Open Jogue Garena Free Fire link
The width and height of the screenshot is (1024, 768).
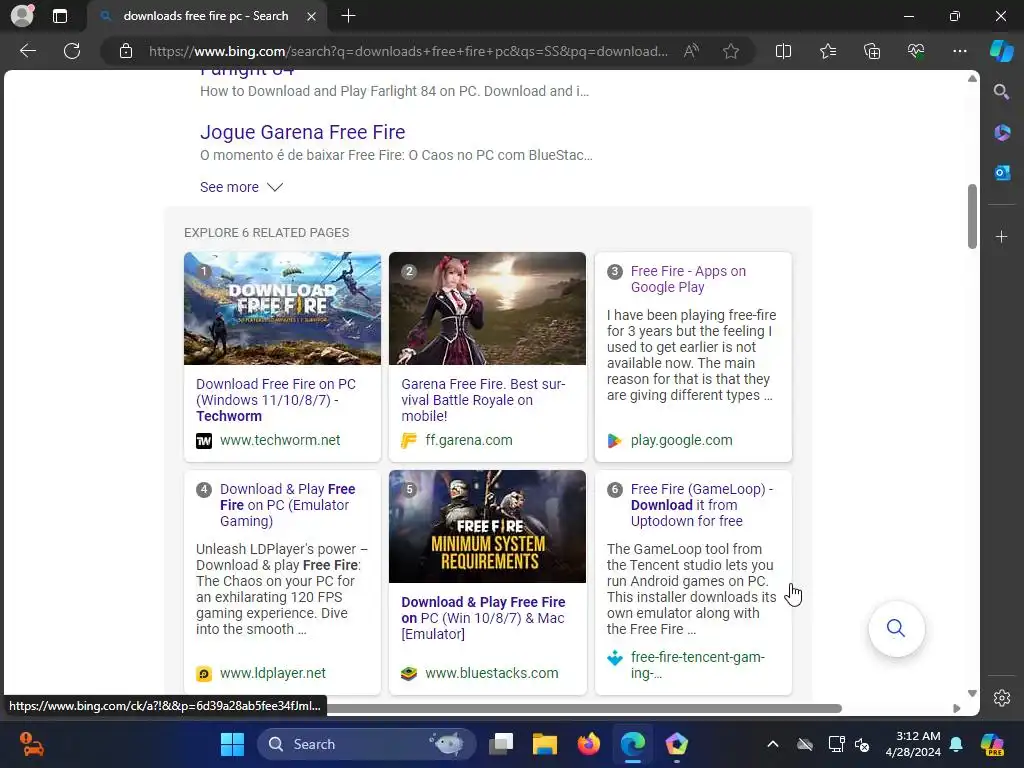pyautogui.click(x=302, y=132)
